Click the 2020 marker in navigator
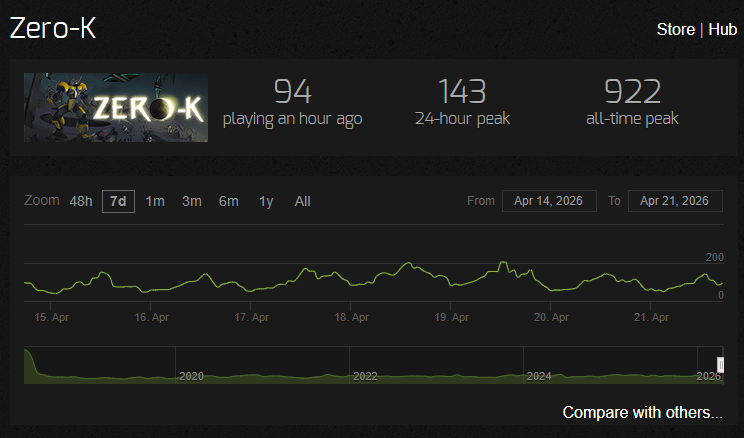 (x=191, y=376)
